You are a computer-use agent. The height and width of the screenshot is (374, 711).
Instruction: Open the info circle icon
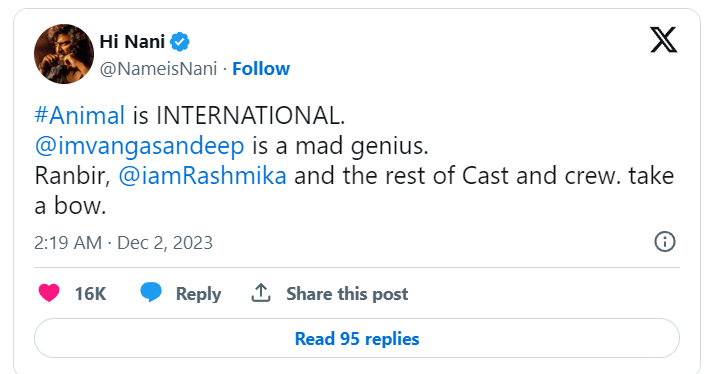coord(665,242)
